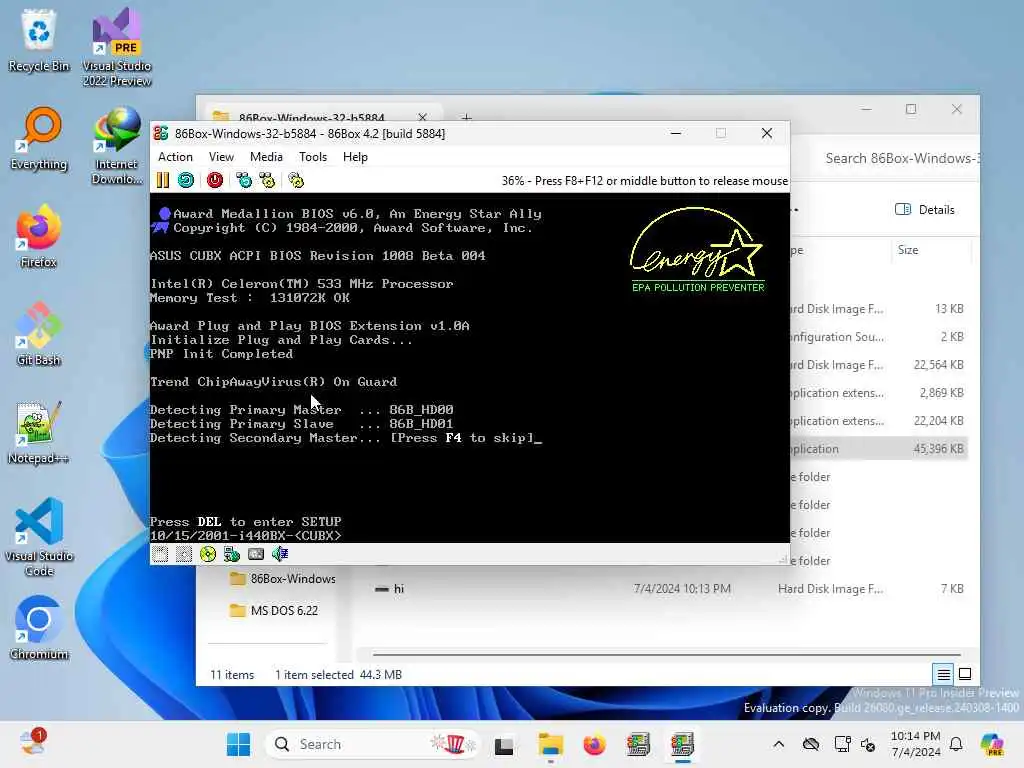Select the Visual Studio Code desktop shortcut

pos(39,537)
